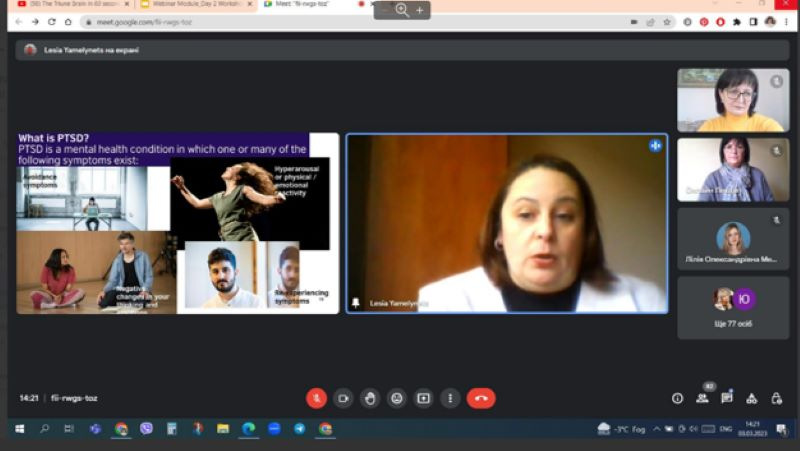Open host controls lock icon
This screenshot has width=800, height=451.
click(777, 398)
